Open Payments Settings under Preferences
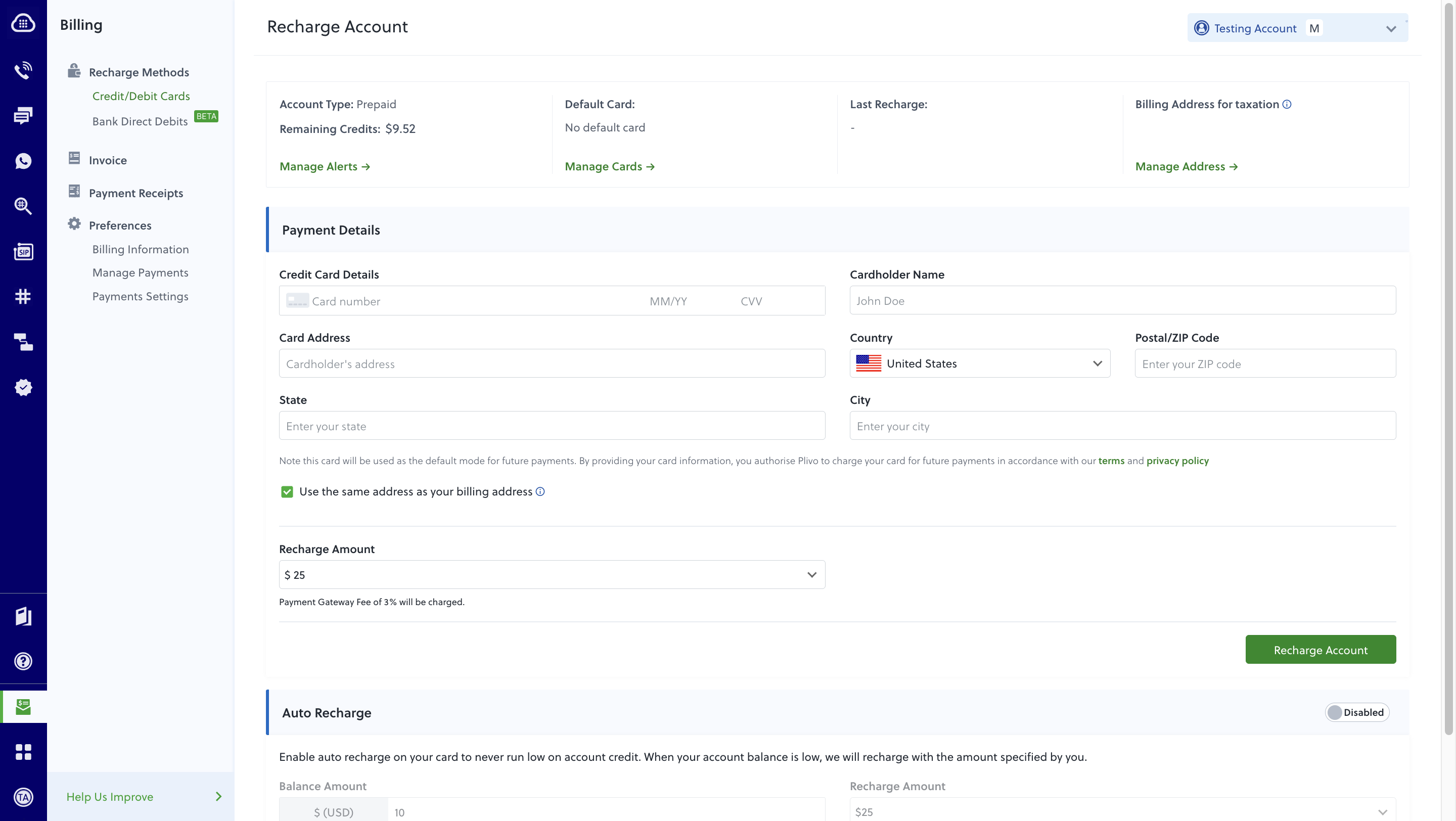1456x821 pixels. pos(140,296)
